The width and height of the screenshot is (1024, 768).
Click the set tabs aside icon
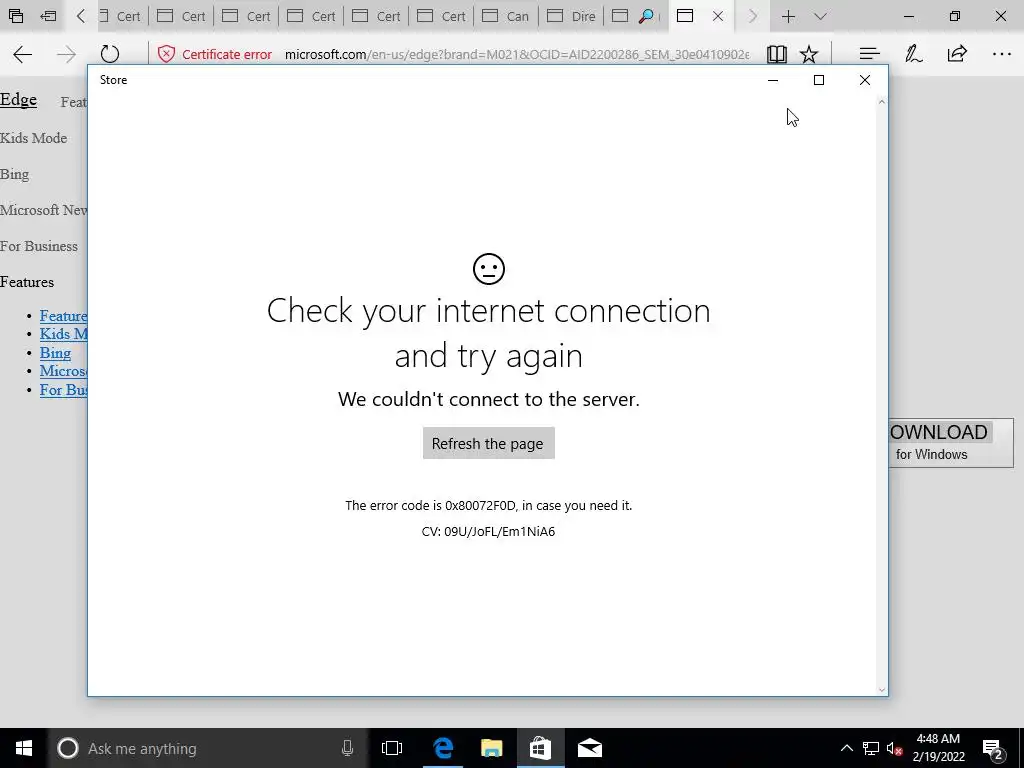(48, 16)
